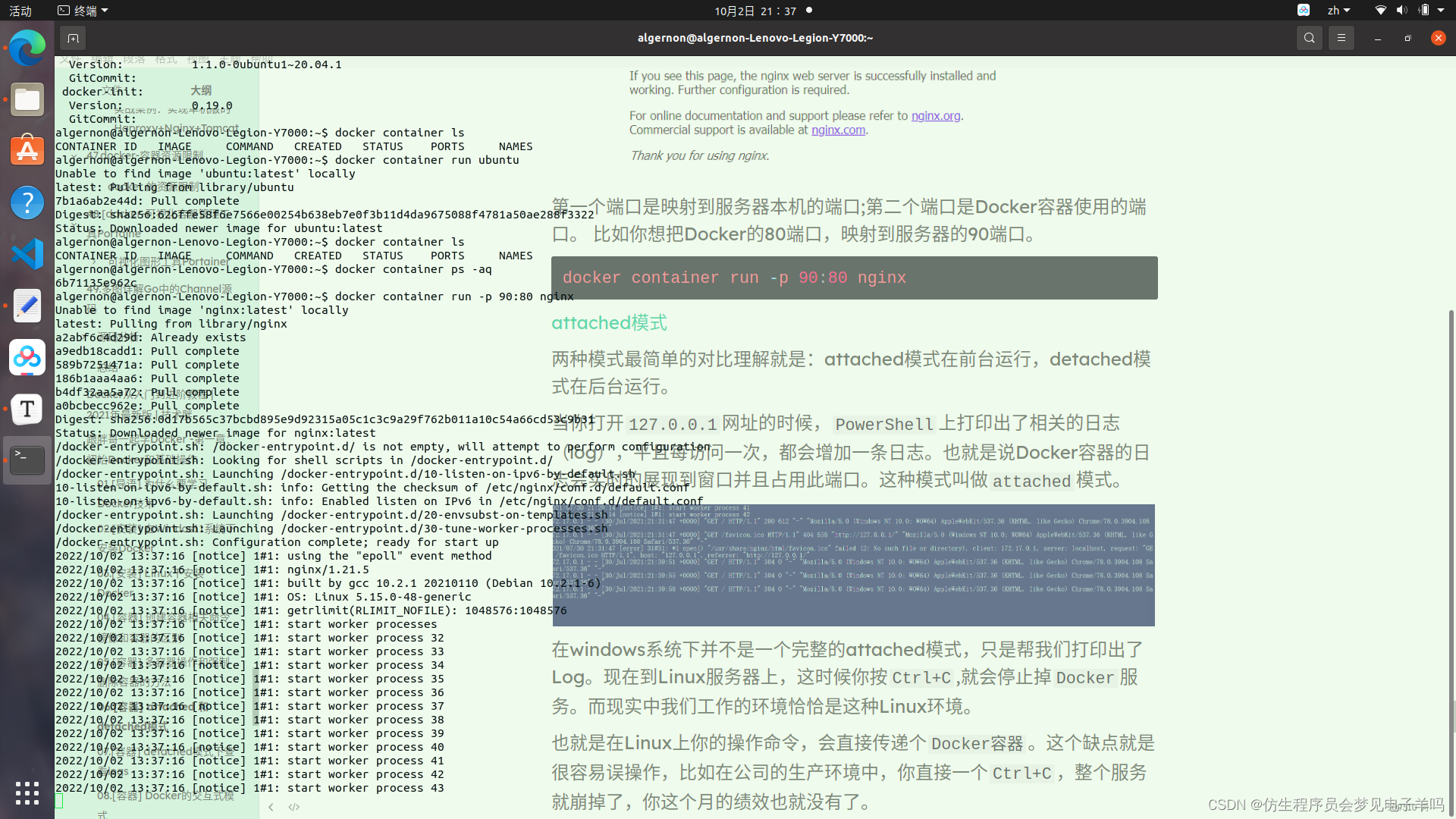1456x819 pixels.
Task: Launch Ubuntu Software from the dock
Action: (27, 151)
